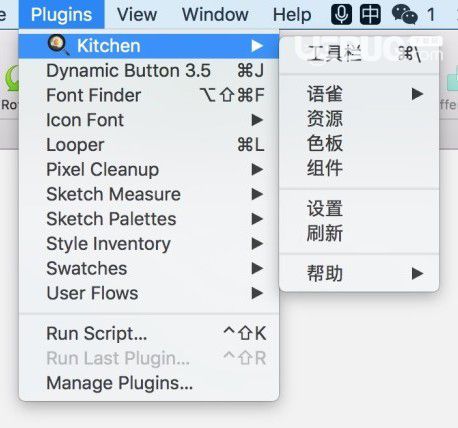Click Run Script... menu item
The image size is (458, 428).
(149, 333)
